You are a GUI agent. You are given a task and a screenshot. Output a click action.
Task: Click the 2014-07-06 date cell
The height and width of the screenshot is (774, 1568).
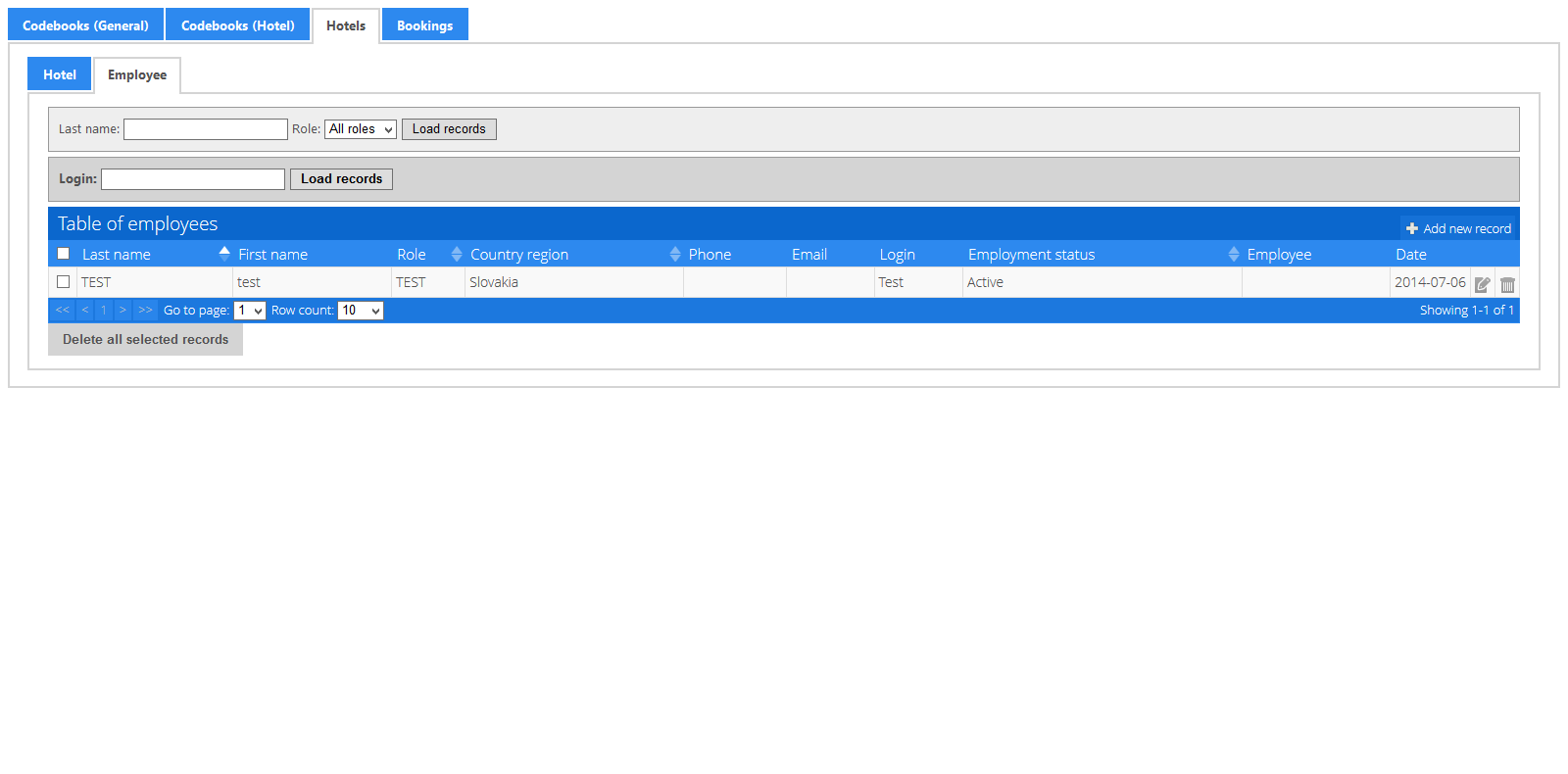tap(1430, 282)
